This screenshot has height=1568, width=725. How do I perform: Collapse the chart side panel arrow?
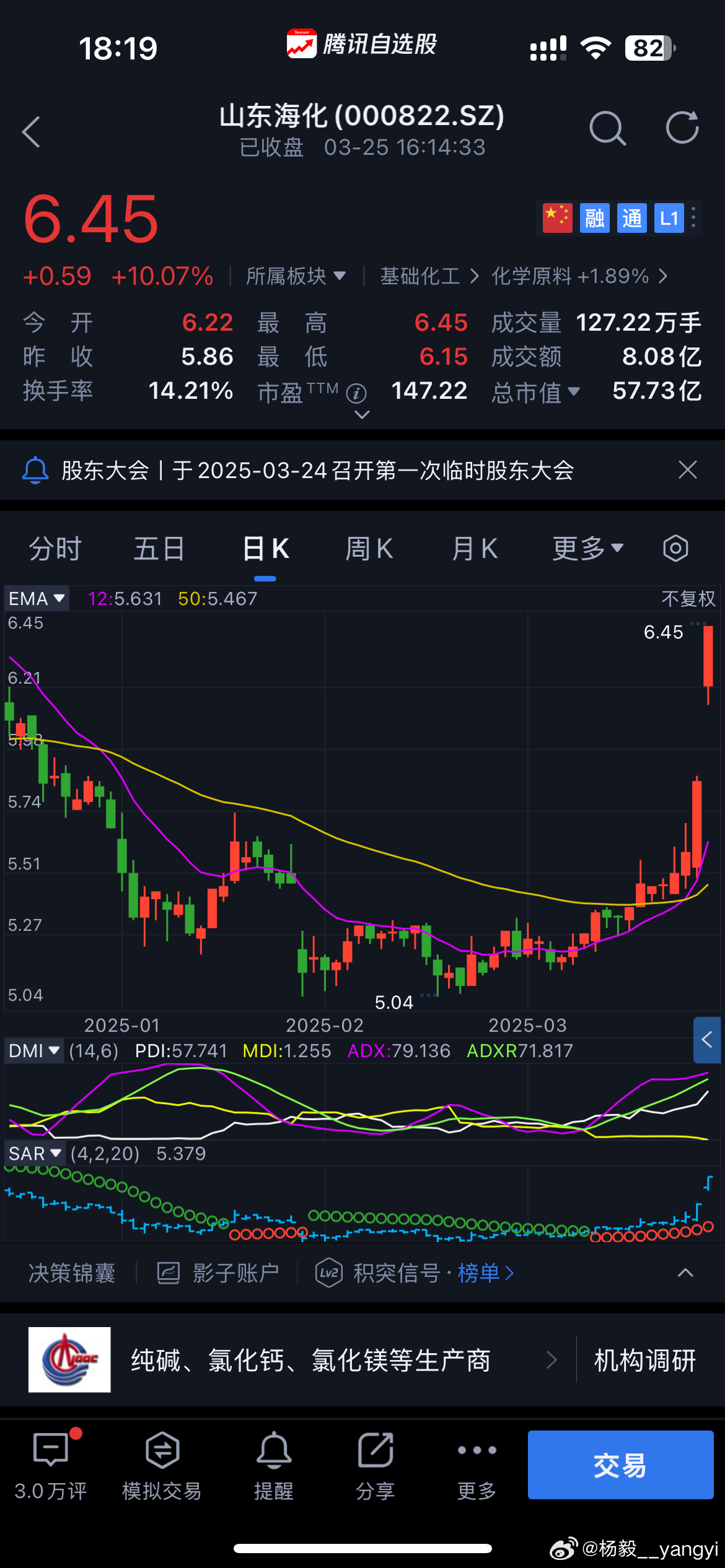tap(707, 1040)
